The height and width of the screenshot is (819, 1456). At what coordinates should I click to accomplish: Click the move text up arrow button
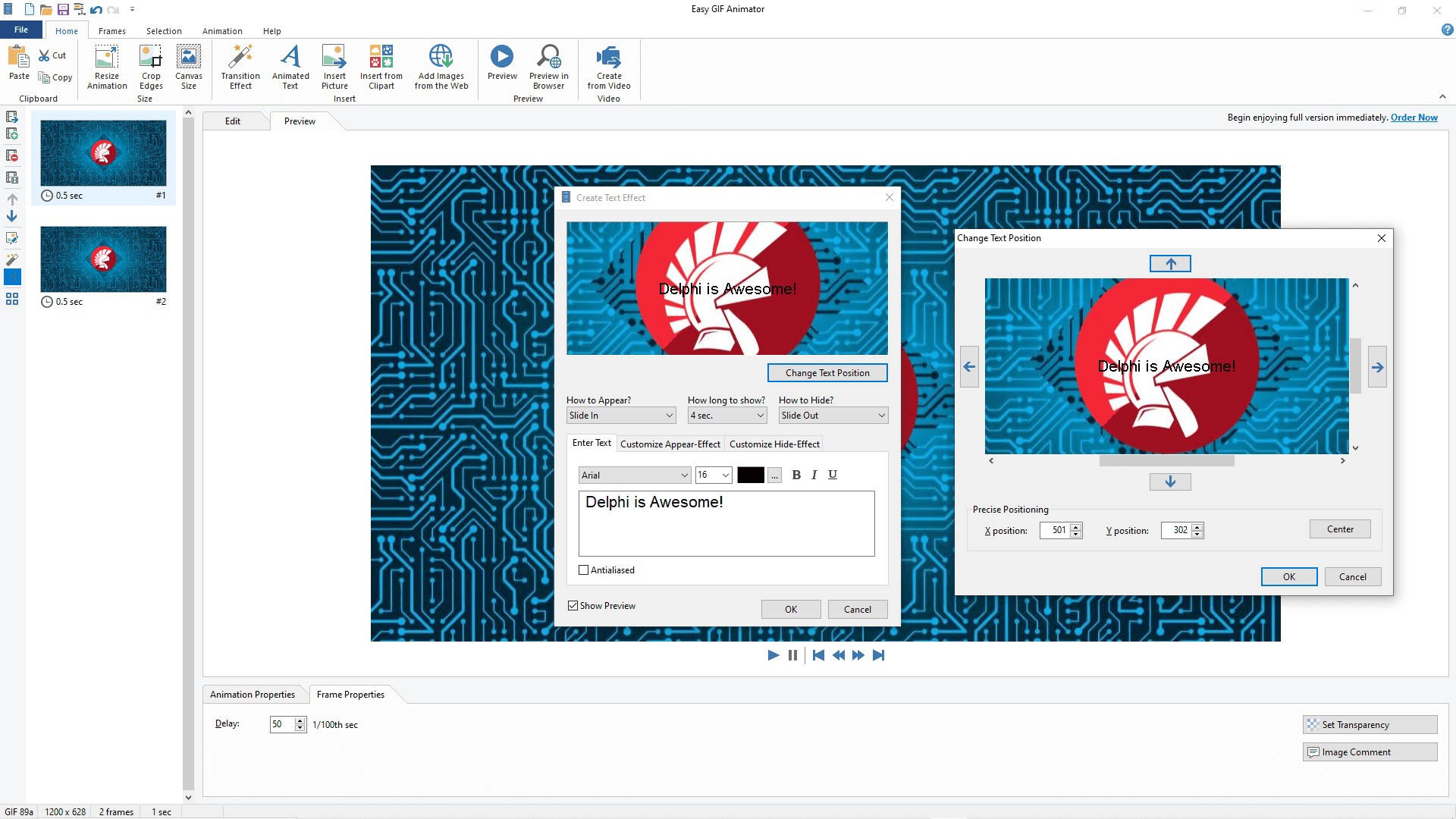[1170, 264]
